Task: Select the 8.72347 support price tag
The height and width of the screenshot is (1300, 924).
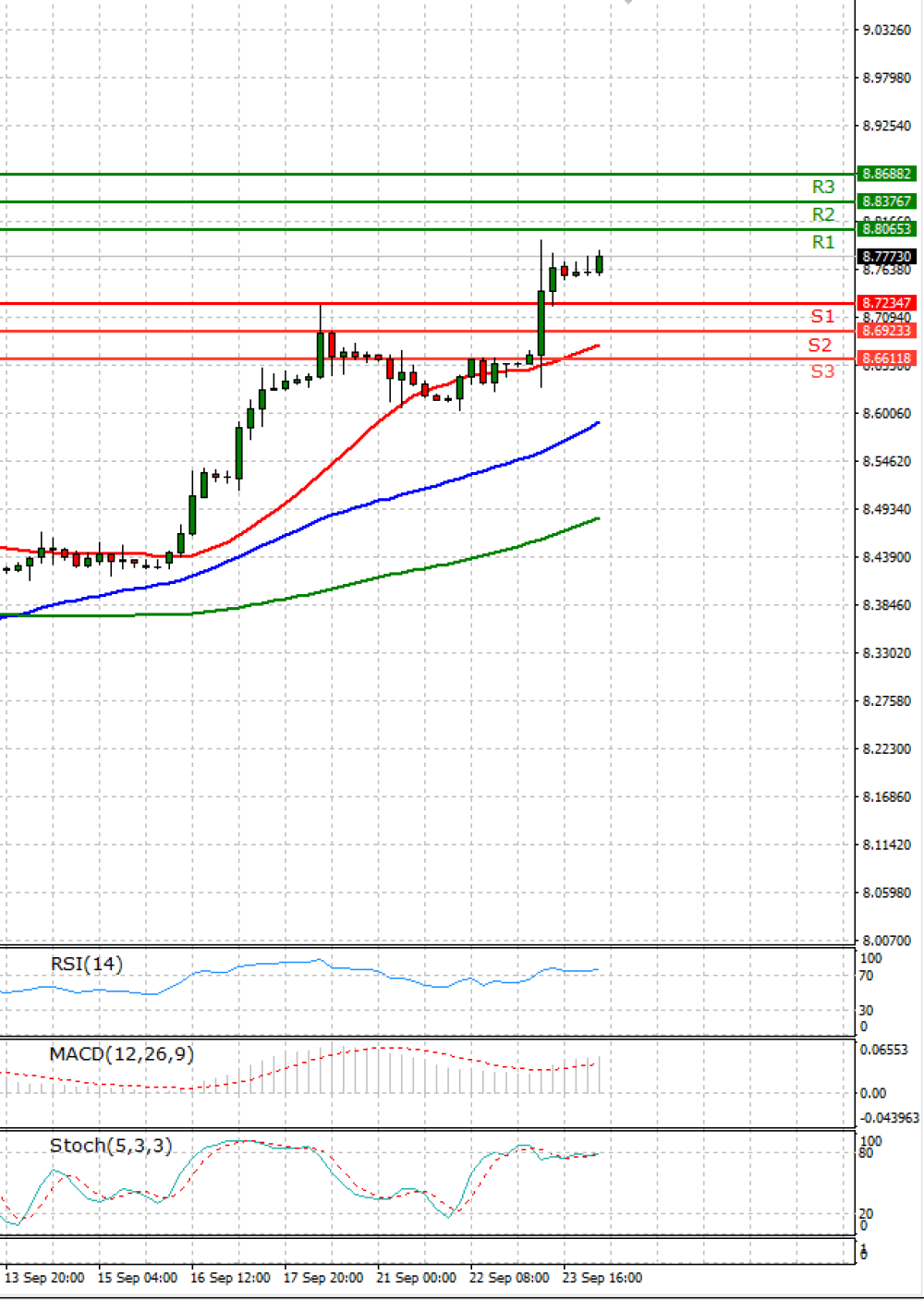Action: 886,303
